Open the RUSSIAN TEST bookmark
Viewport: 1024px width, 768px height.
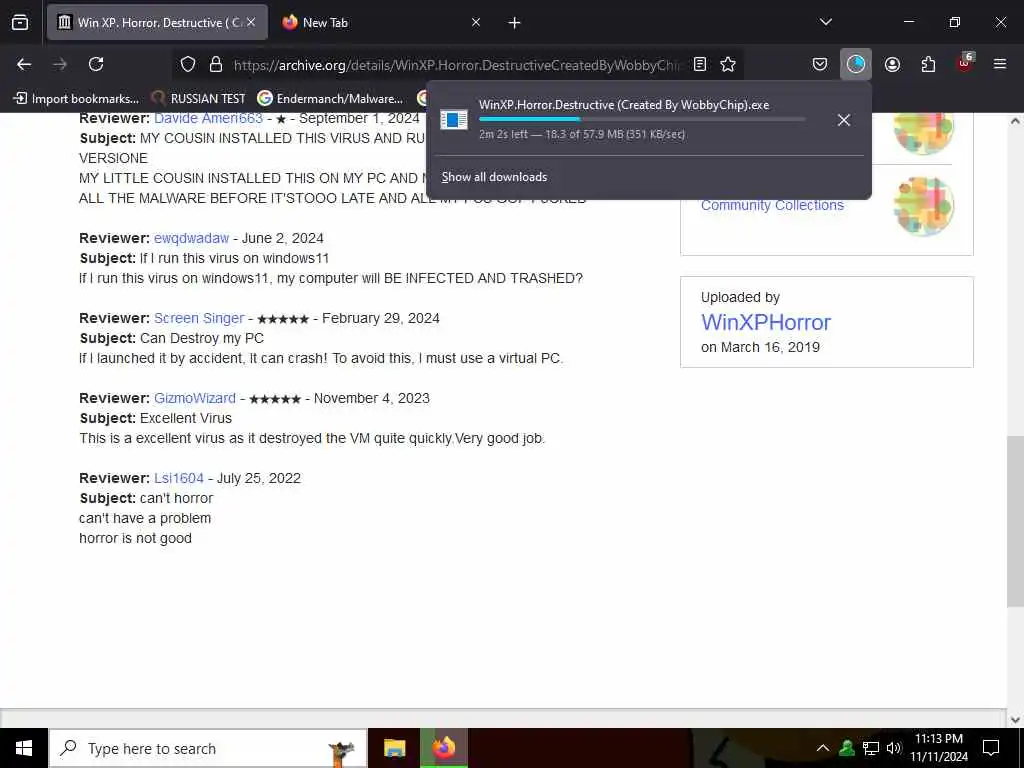pyautogui.click(x=199, y=99)
